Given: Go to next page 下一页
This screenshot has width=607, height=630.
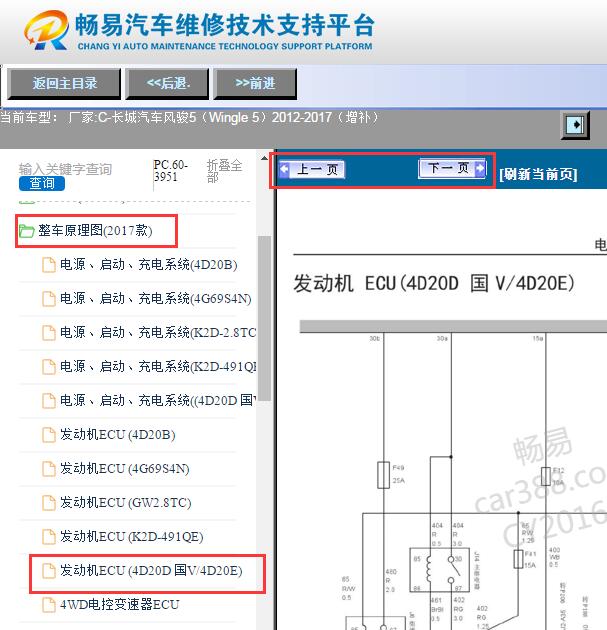Looking at the screenshot, I should 452,168.
